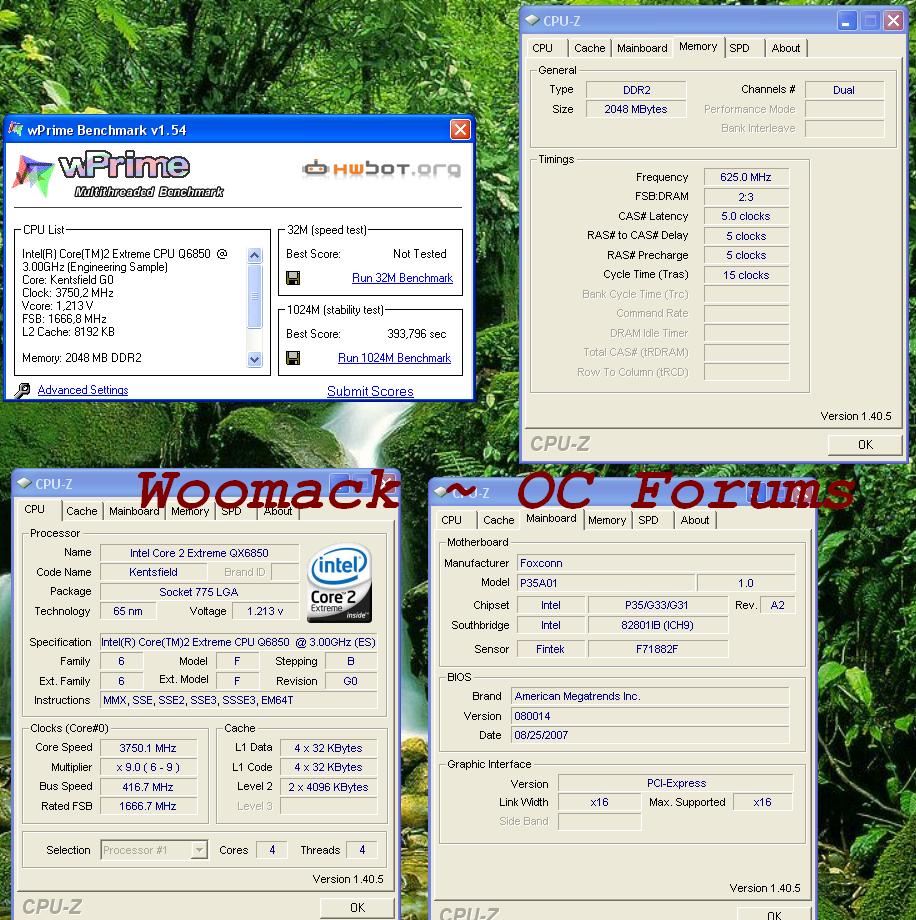Click the HWBot.org logo in wPrime
The image size is (916, 920).
coord(382,169)
